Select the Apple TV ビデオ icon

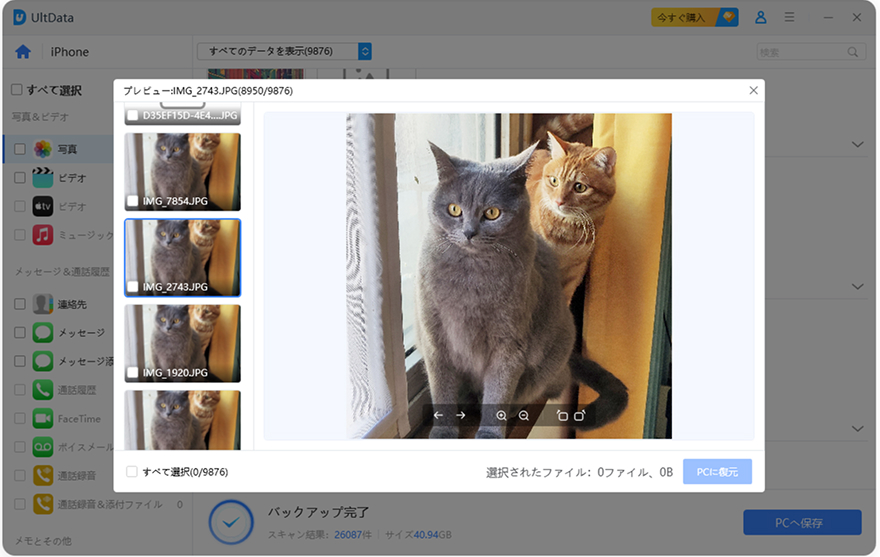(x=43, y=206)
